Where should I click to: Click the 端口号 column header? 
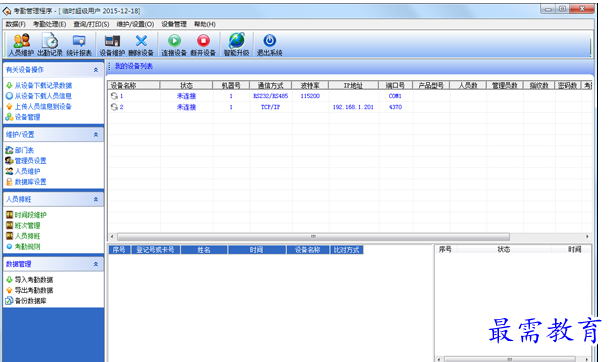pyautogui.click(x=395, y=85)
